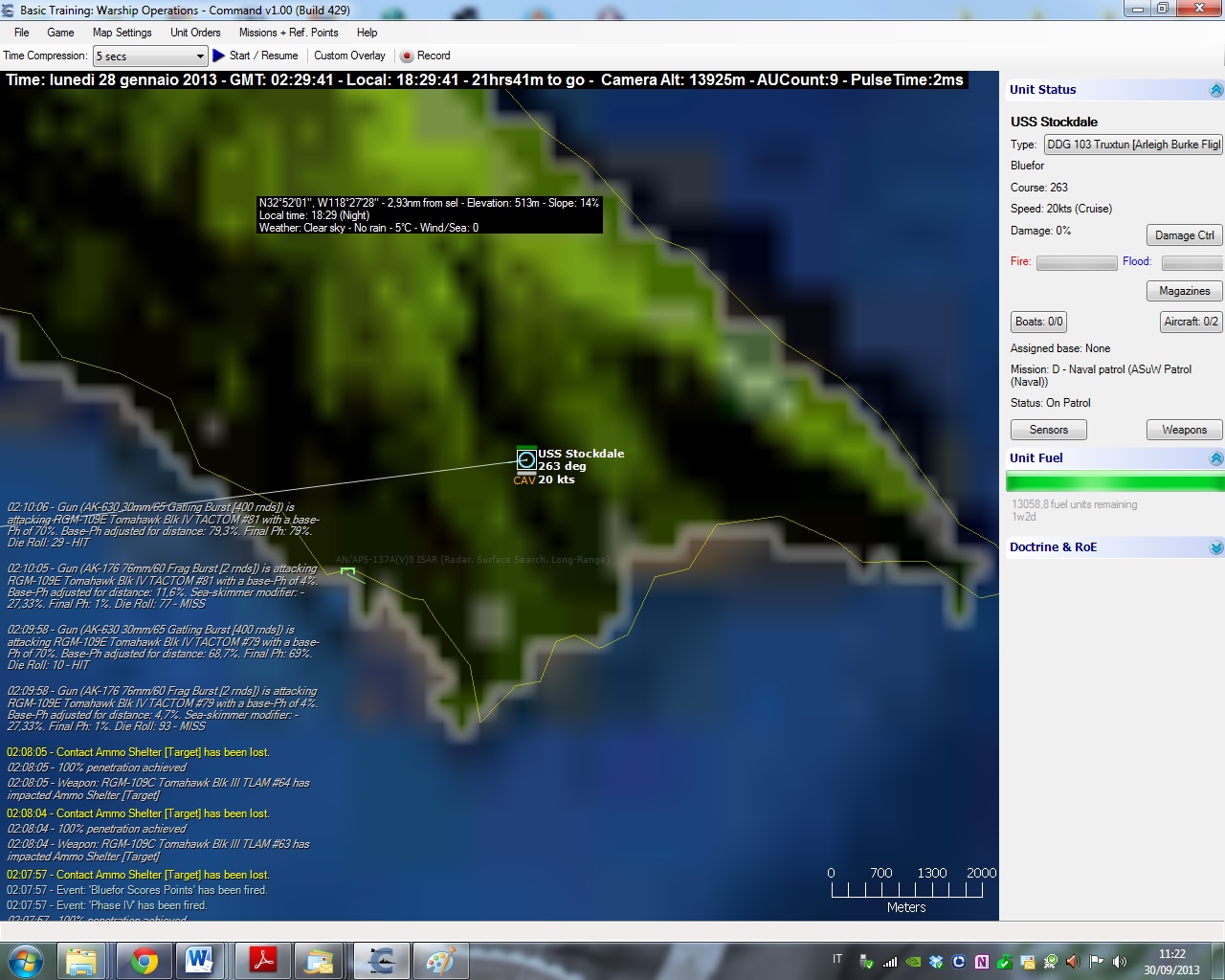The height and width of the screenshot is (980, 1225).
Task: Click the Fire damage progress bar
Action: [1077, 262]
